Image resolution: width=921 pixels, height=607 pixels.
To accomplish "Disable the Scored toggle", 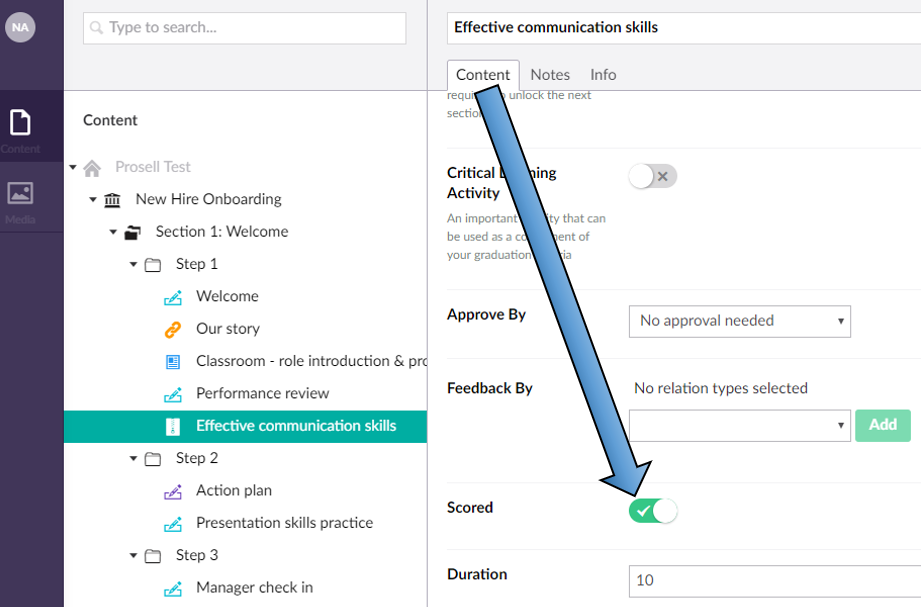I will pyautogui.click(x=653, y=510).
